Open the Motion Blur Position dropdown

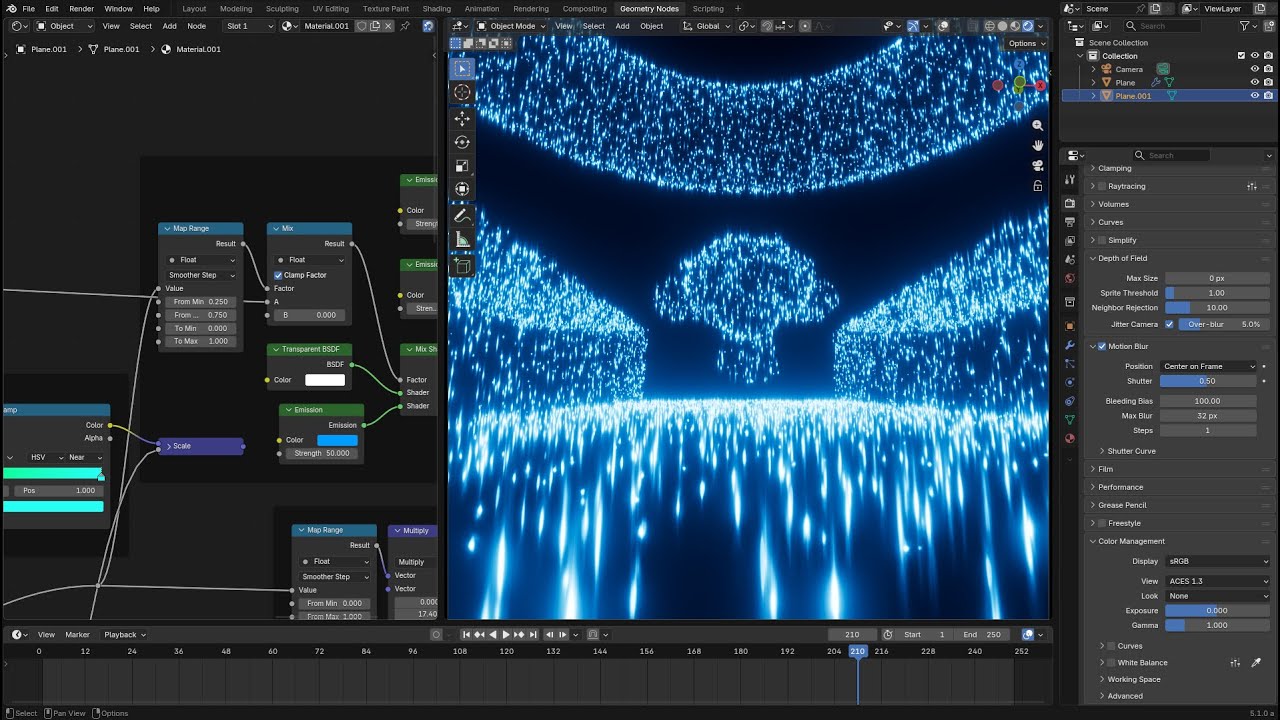pos(1208,366)
